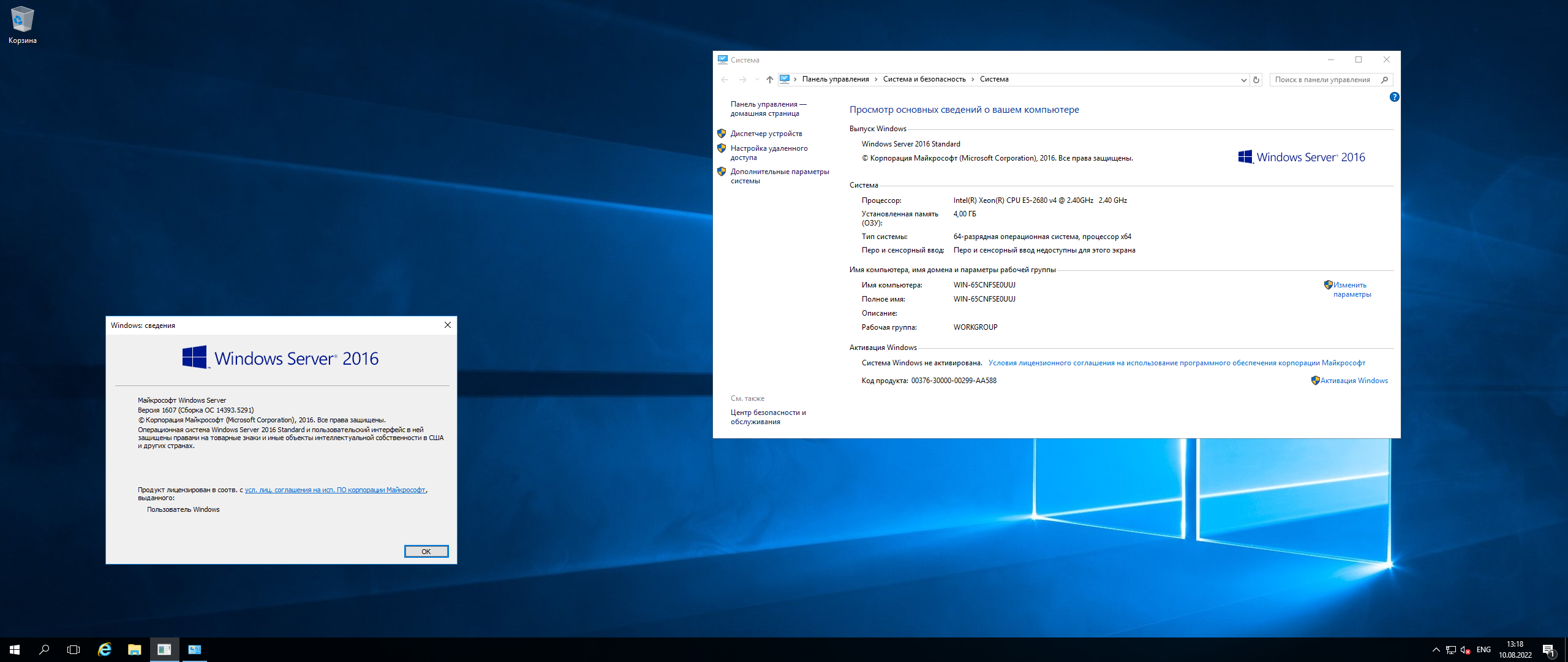The image size is (1568, 662).
Task: Open Task View on the taskbar
Action: (73, 650)
